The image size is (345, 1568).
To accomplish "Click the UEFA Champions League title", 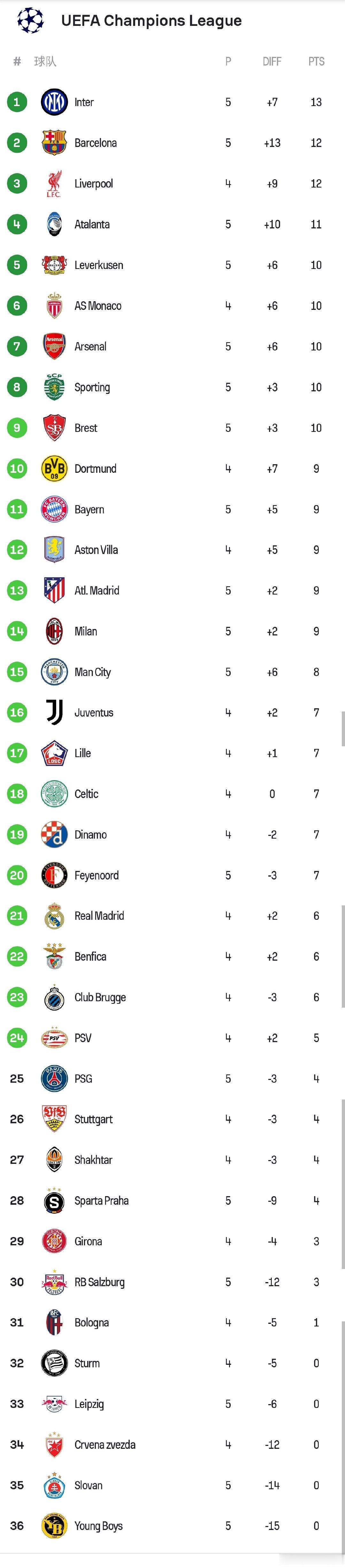I will pyautogui.click(x=151, y=21).
